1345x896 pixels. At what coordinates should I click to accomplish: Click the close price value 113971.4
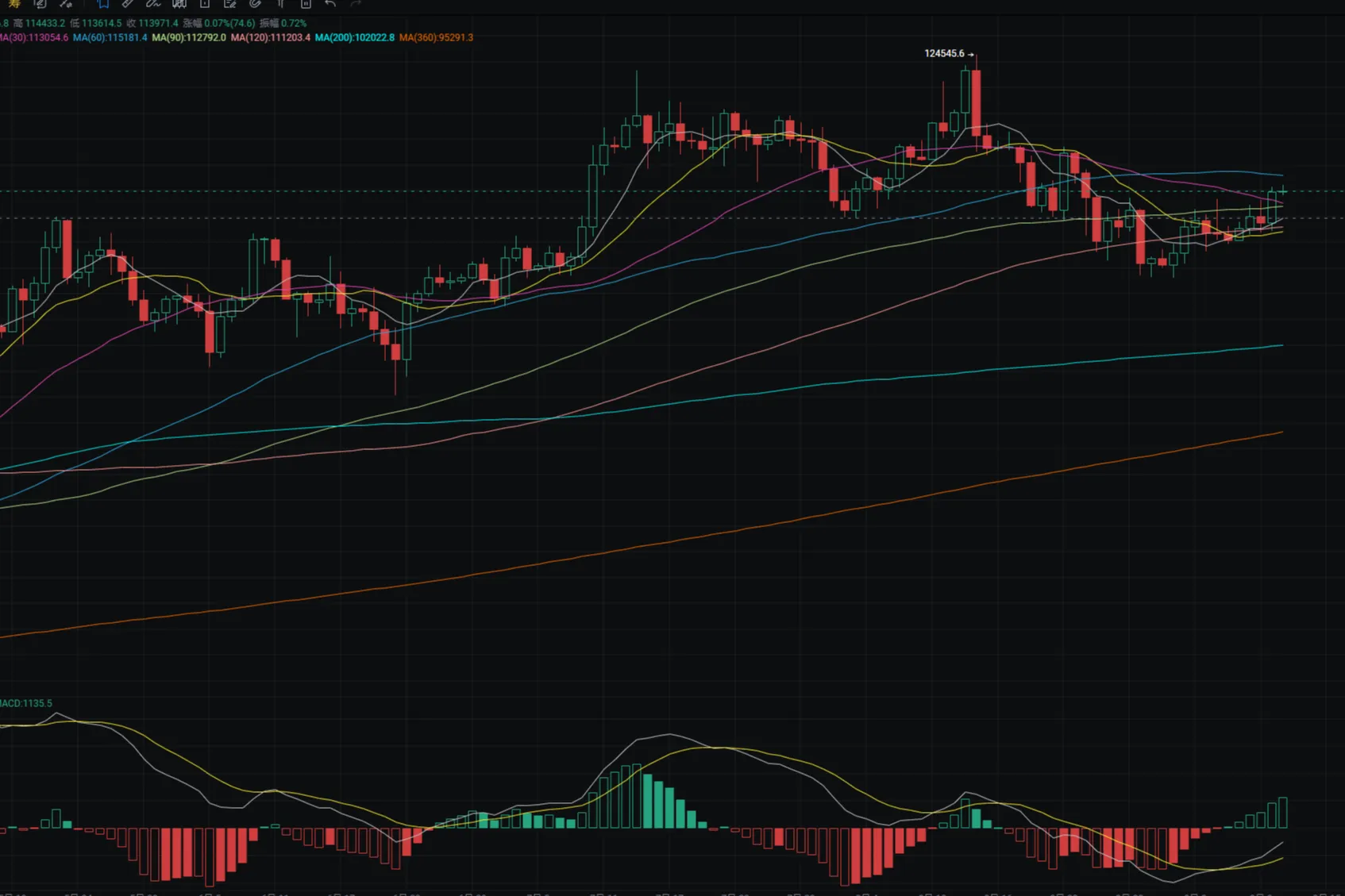tap(158, 23)
